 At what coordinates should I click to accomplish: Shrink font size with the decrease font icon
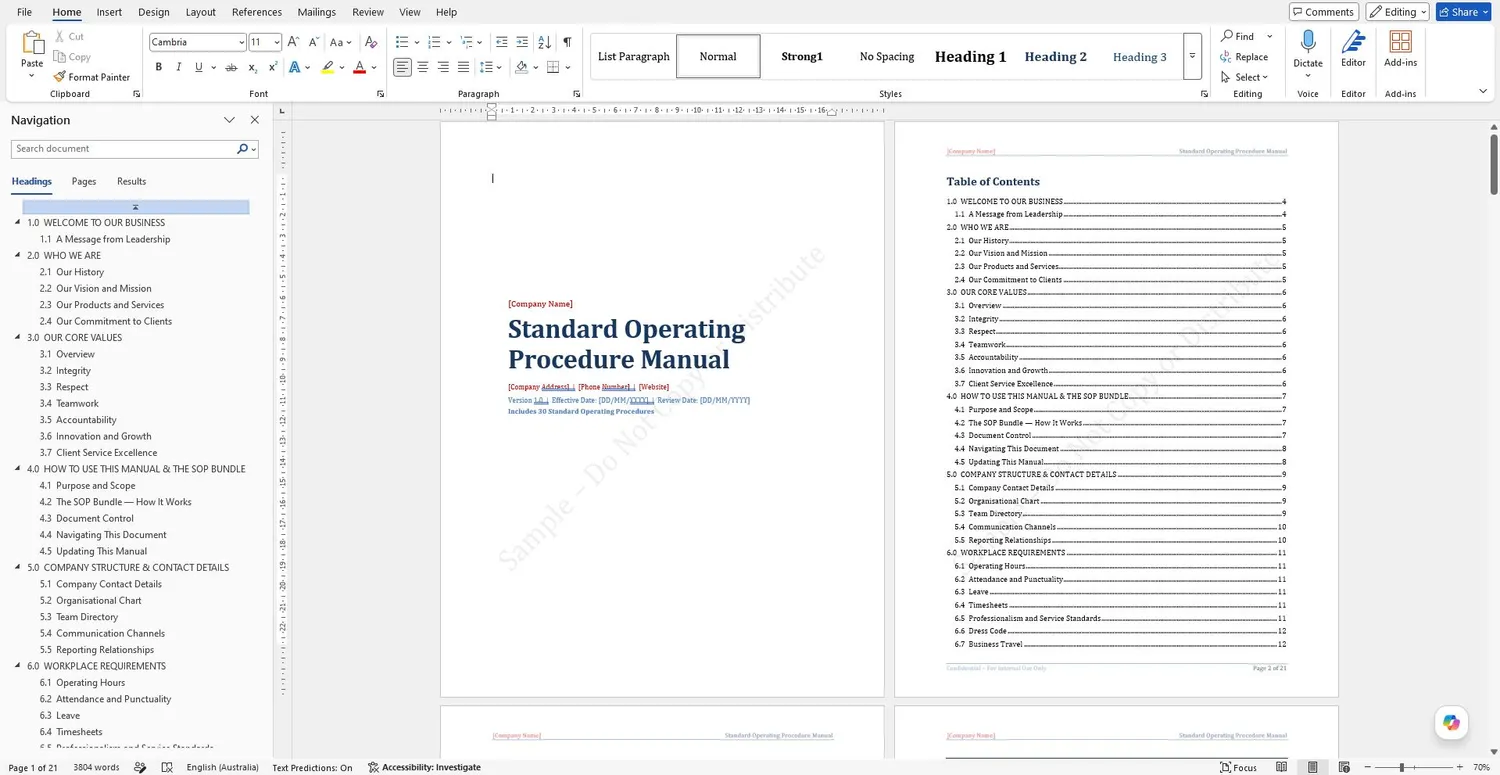point(314,42)
